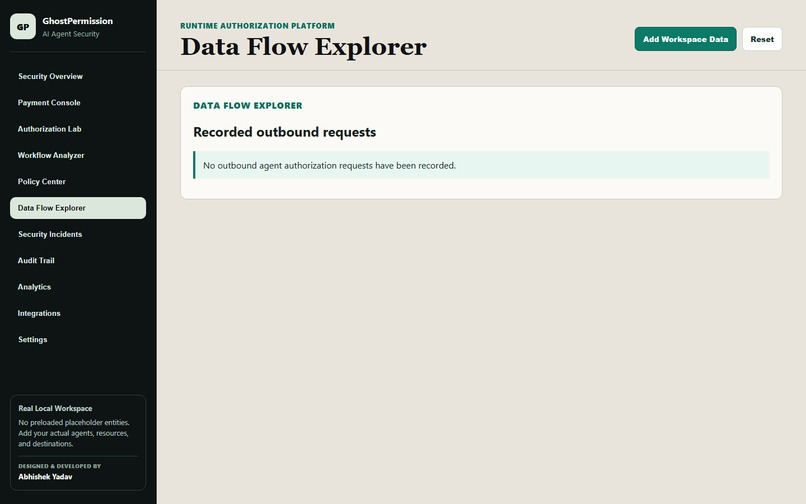The height and width of the screenshot is (504, 806).
Task: Open Authorization Lab
Action: (x=78, y=129)
